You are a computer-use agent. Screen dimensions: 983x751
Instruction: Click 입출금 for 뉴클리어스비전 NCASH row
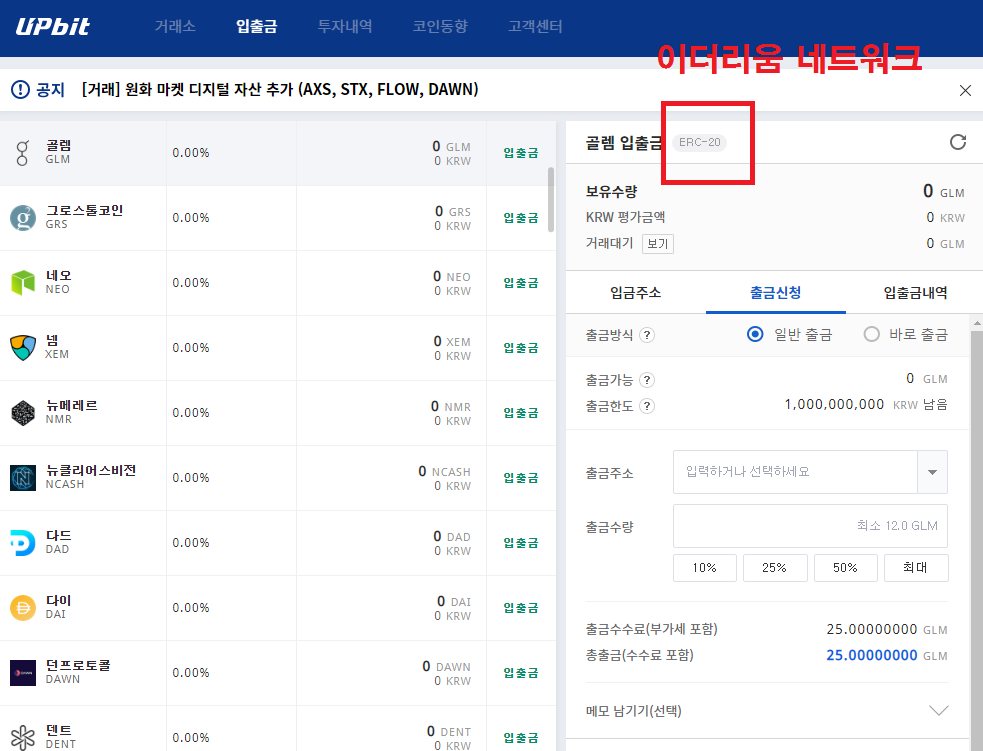pyautogui.click(x=521, y=478)
